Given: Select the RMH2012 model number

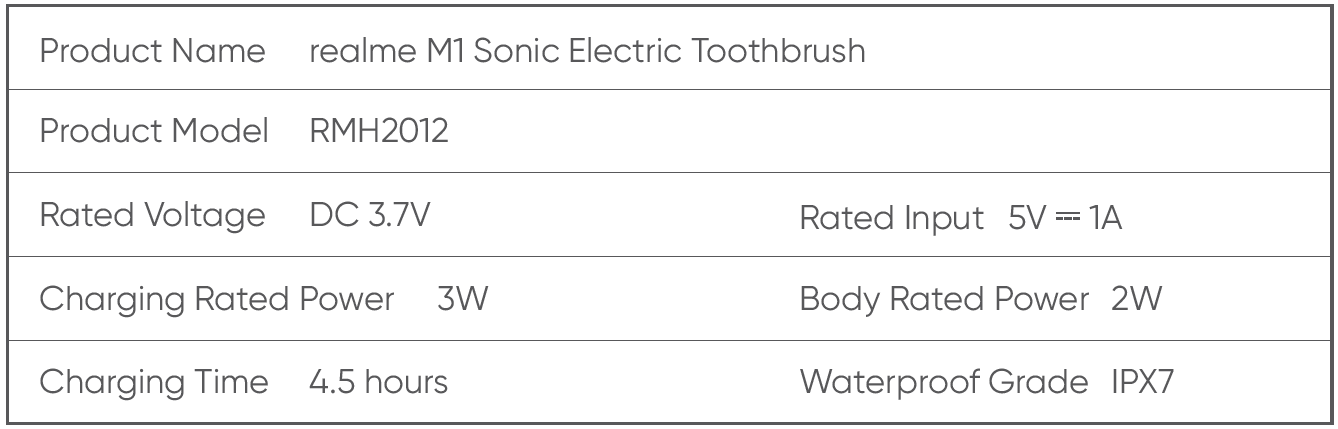Looking at the screenshot, I should [379, 131].
